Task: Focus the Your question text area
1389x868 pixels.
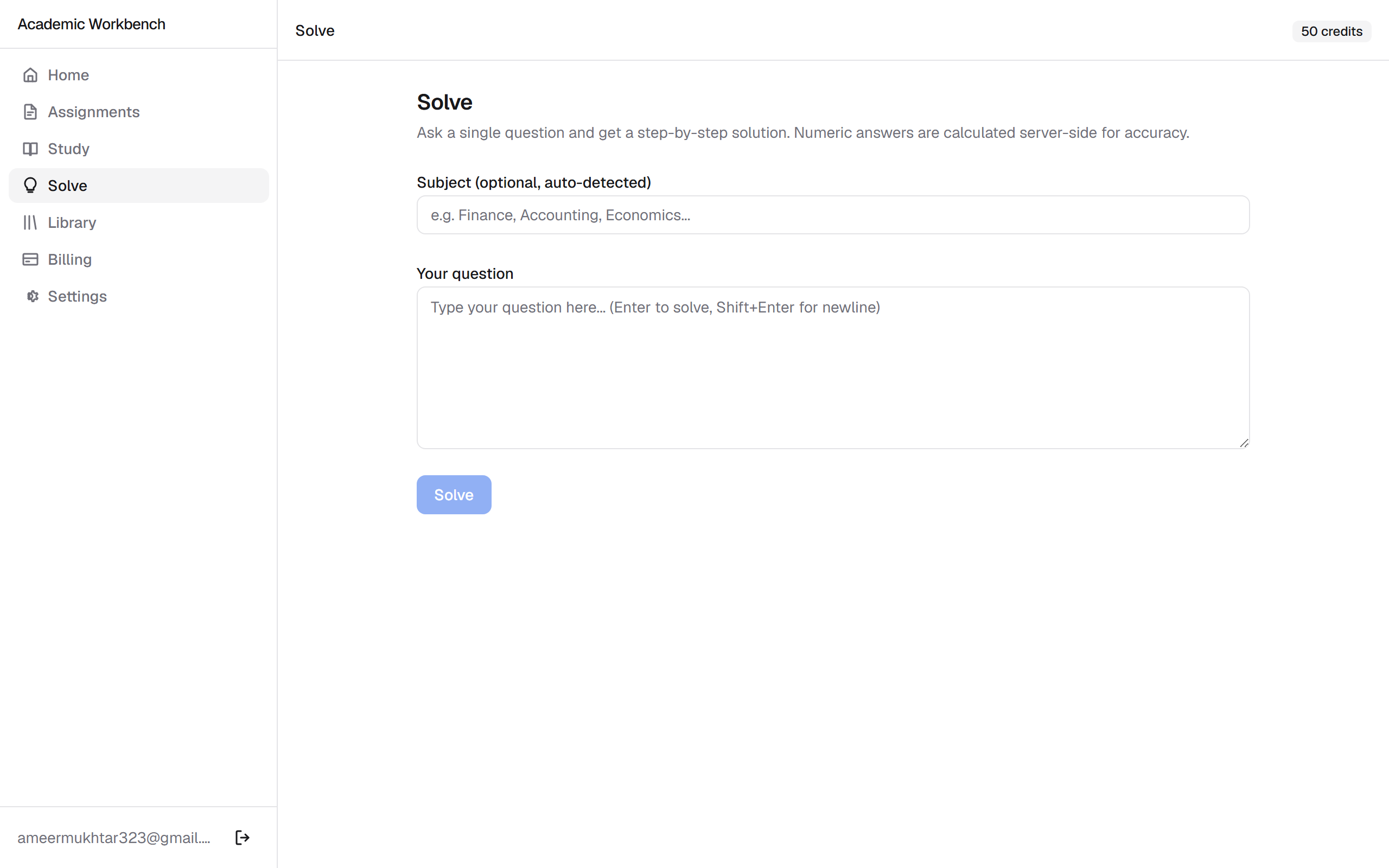Action: point(833,367)
